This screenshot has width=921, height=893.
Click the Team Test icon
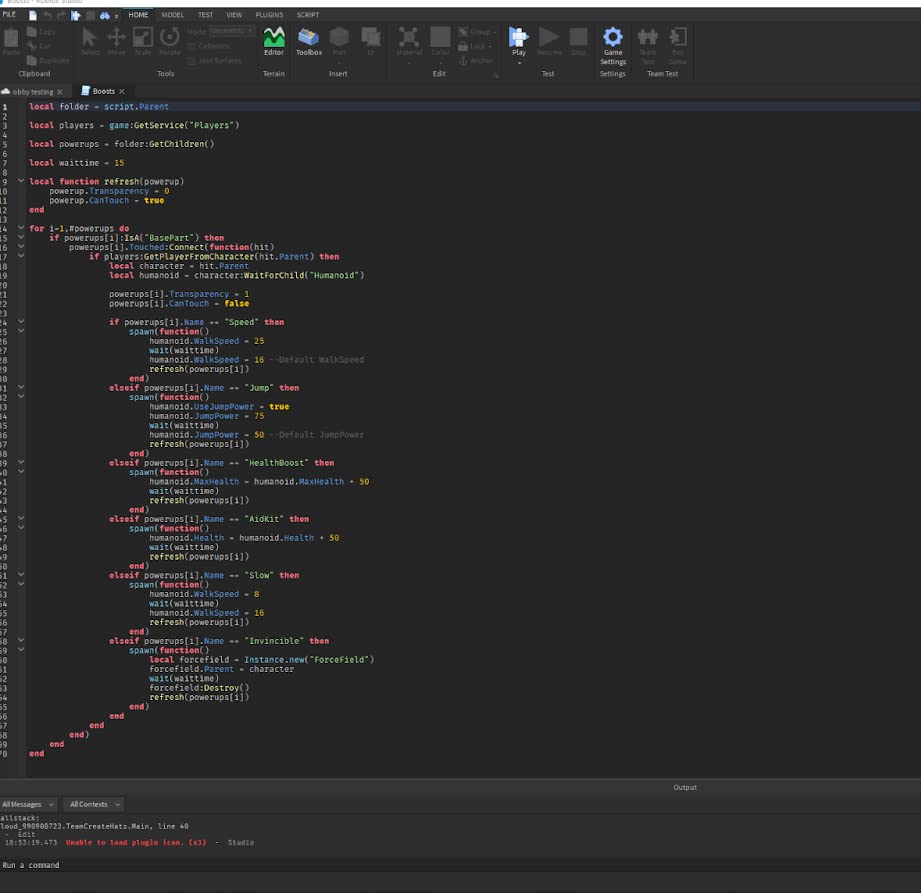click(648, 40)
